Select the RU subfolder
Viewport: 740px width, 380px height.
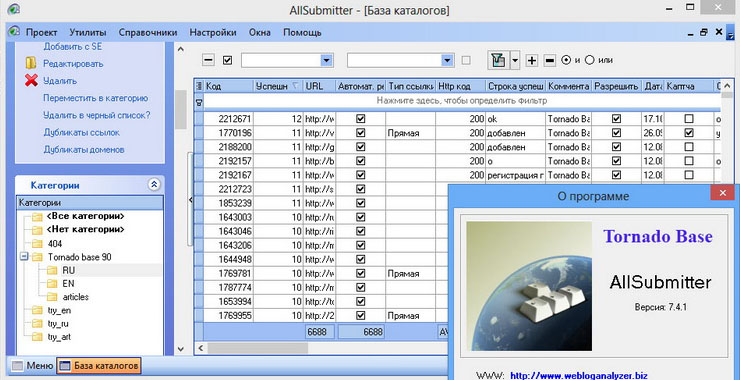coord(68,270)
